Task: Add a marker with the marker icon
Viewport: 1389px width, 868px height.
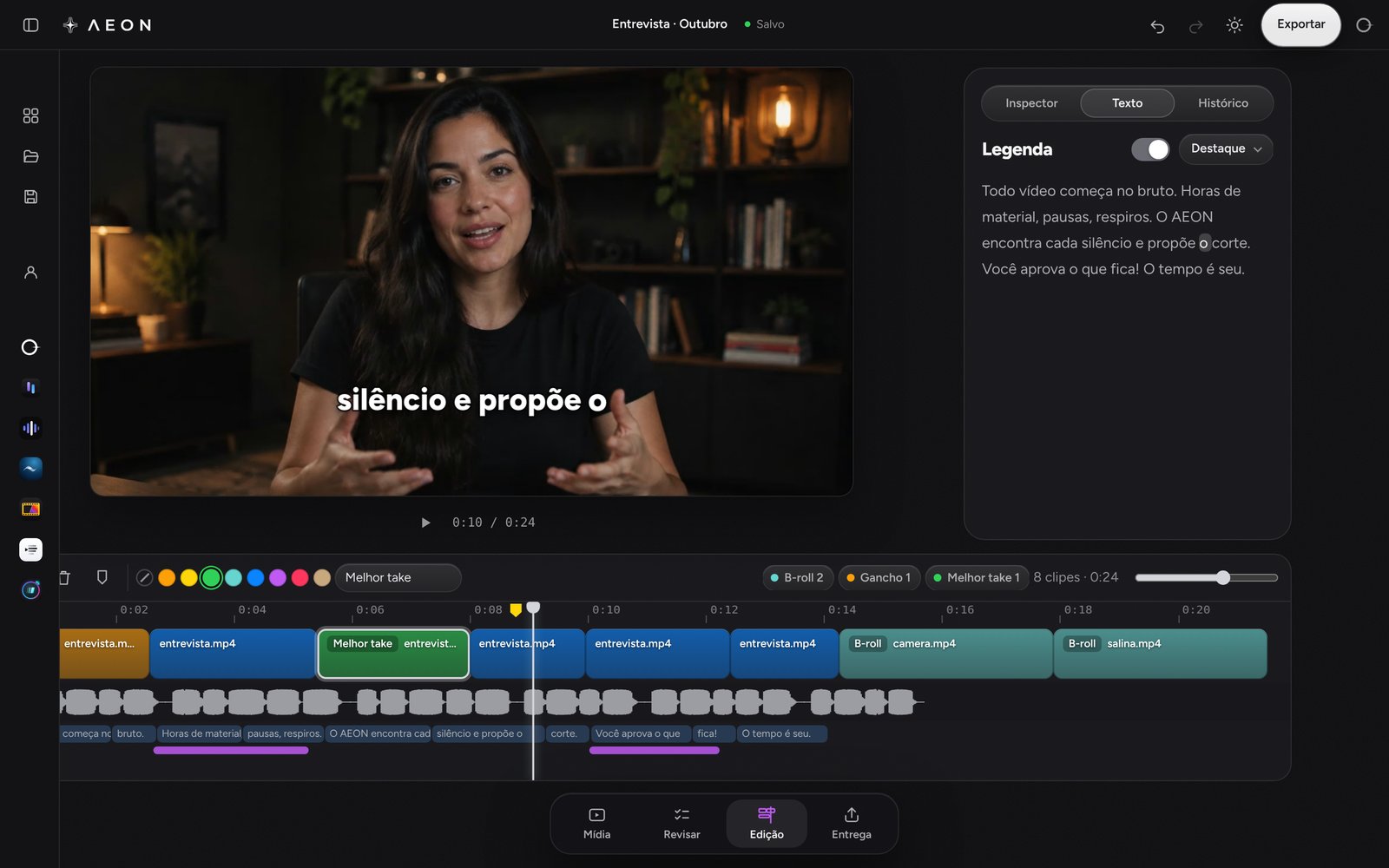Action: 102,577
